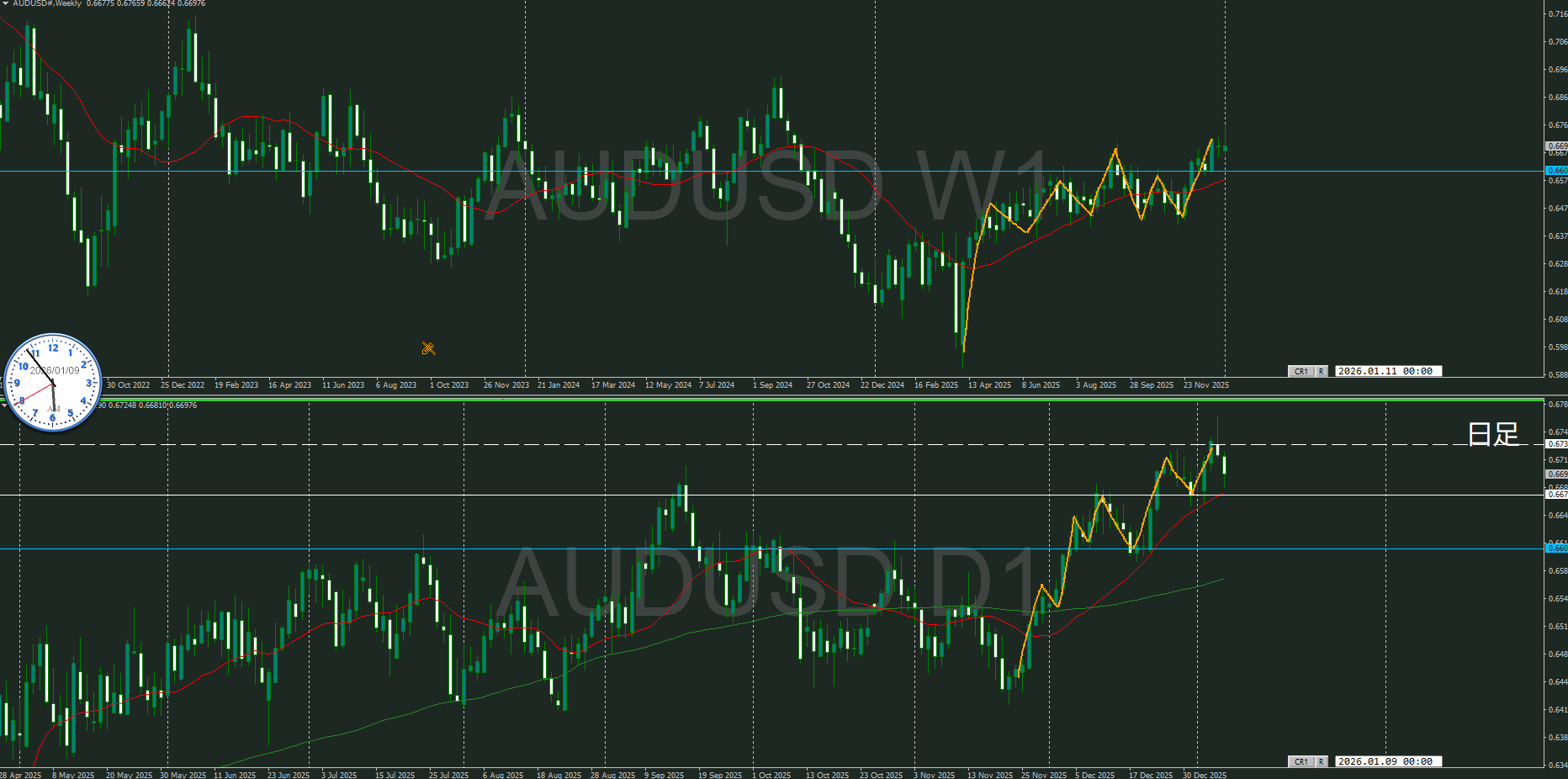Click the gray 0.669 current price tag on daily axis

(1556, 474)
